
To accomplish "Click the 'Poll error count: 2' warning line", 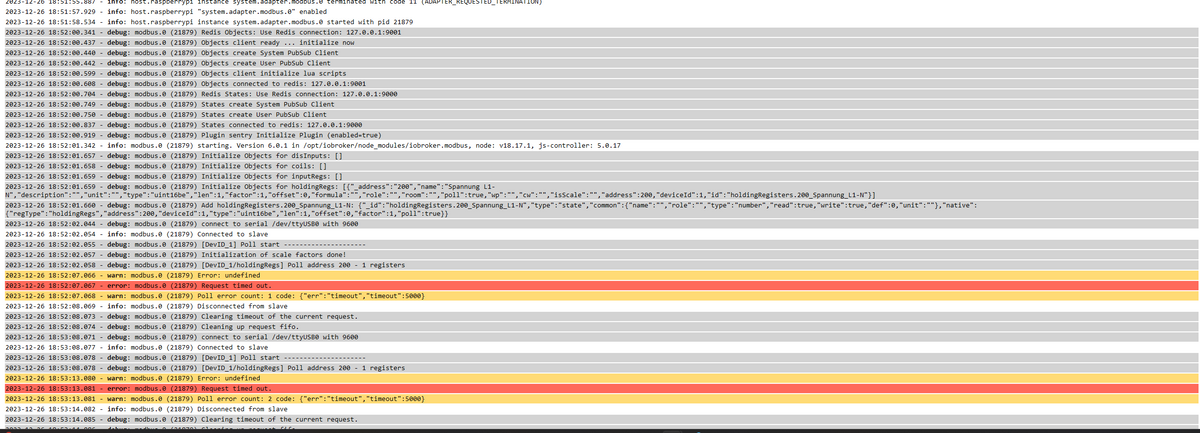I will coord(600,398).
